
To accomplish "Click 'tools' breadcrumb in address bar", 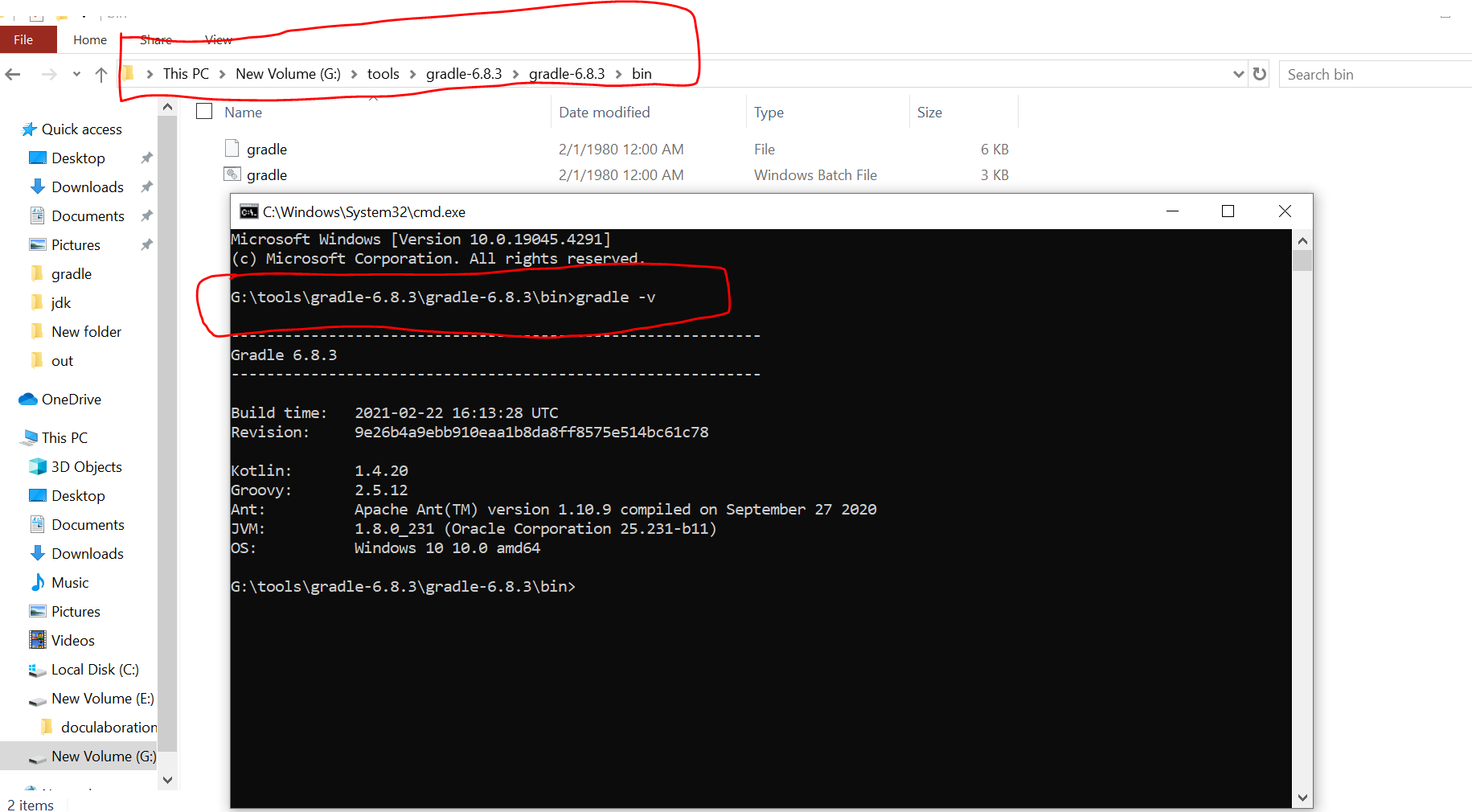I will (383, 74).
